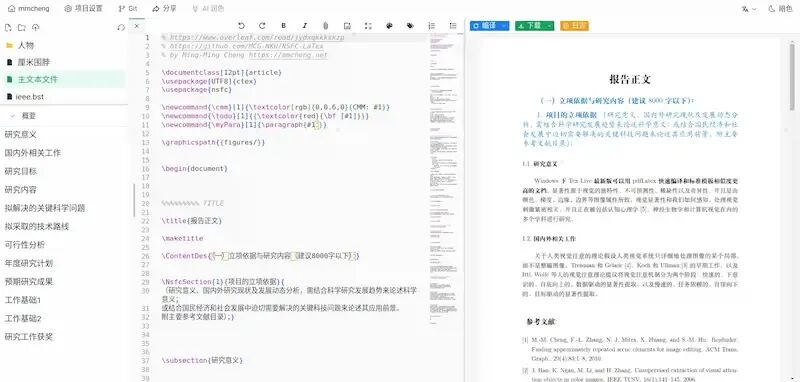Open project settings (项目设置)
Screen dimensions: 800x382
pyautogui.click(x=83, y=9)
